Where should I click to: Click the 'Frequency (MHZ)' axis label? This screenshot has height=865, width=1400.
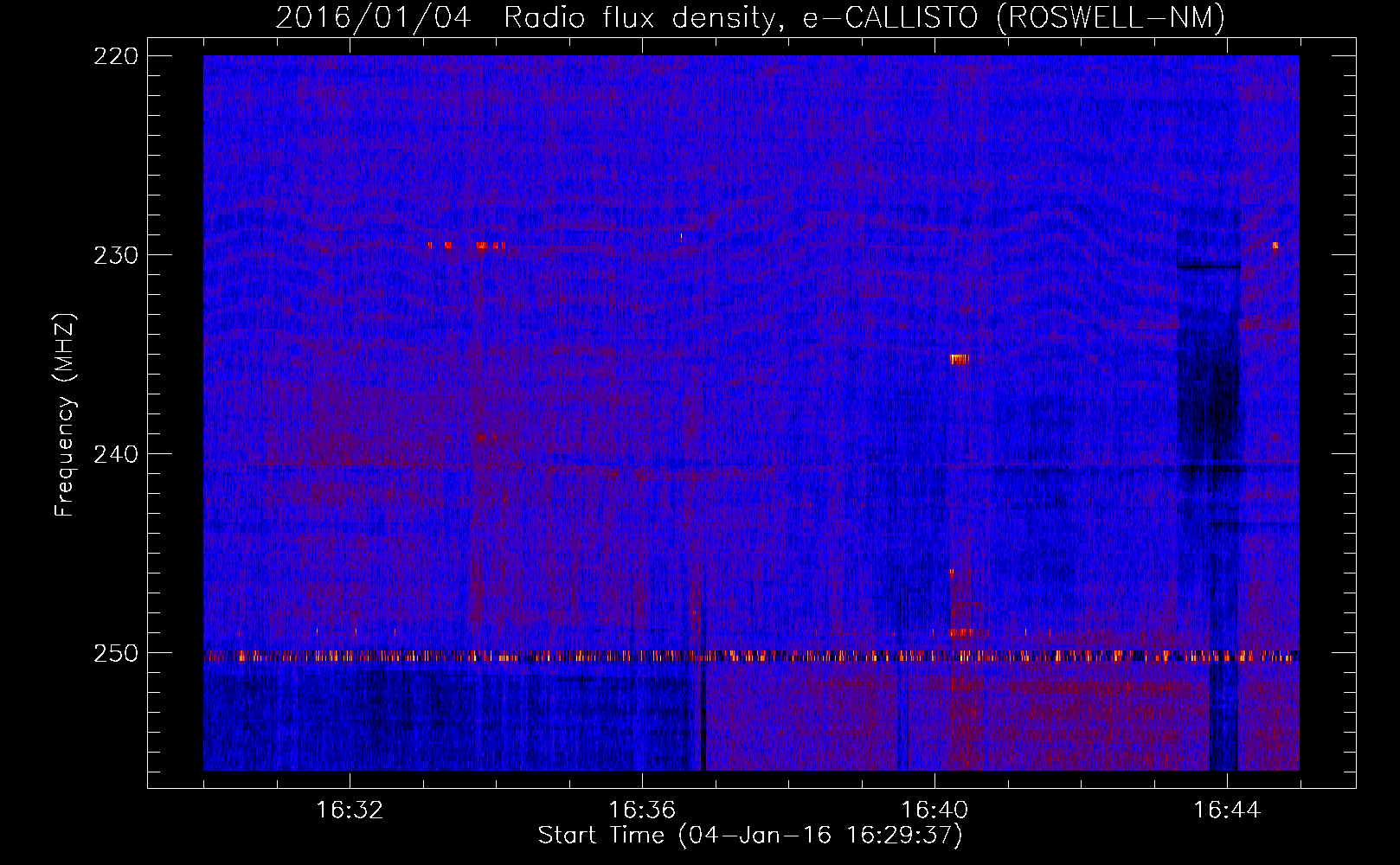(x=65, y=414)
